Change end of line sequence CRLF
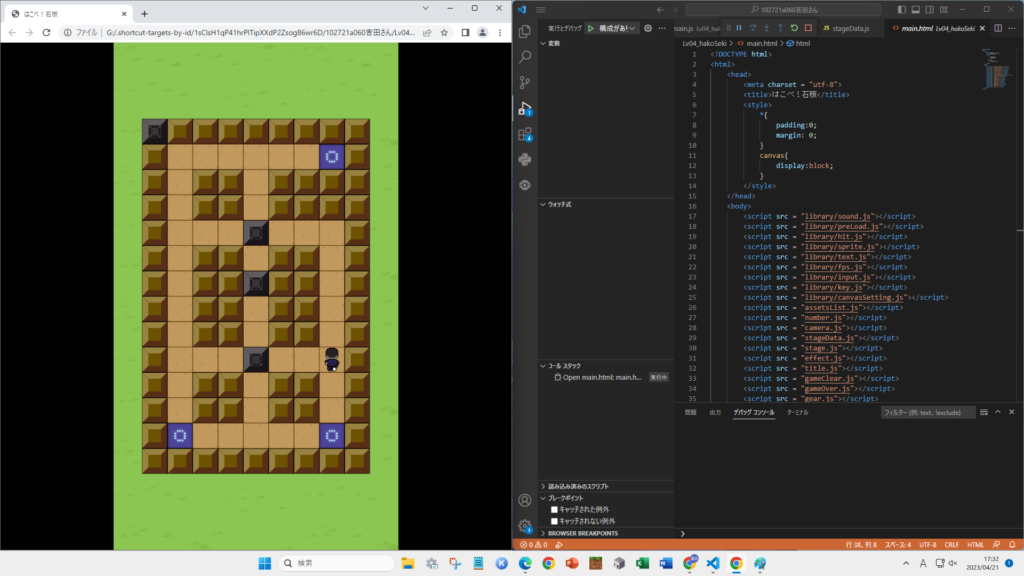The image size is (1024, 576). (952, 545)
